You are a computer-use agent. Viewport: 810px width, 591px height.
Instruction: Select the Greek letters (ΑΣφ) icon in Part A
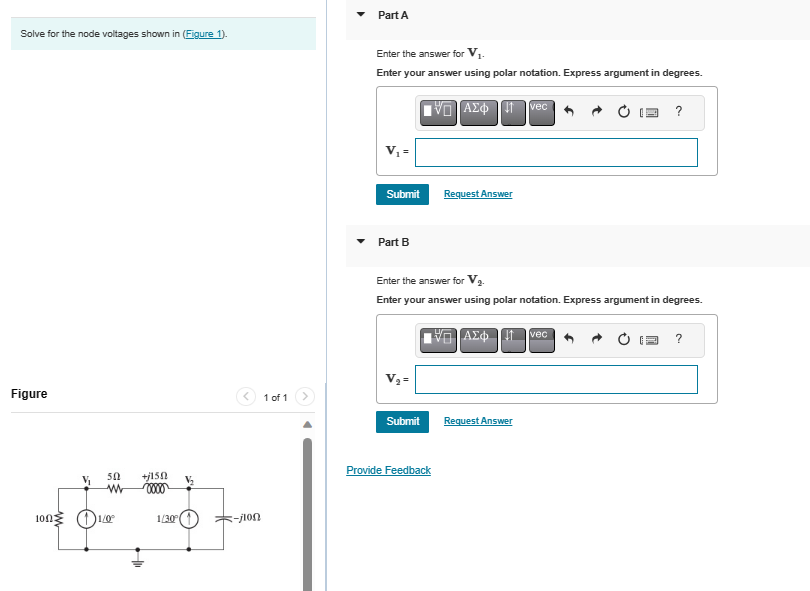coord(478,112)
